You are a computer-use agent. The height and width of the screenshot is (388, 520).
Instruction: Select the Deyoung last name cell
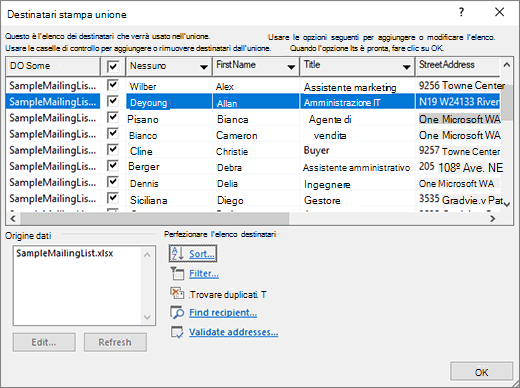point(169,102)
